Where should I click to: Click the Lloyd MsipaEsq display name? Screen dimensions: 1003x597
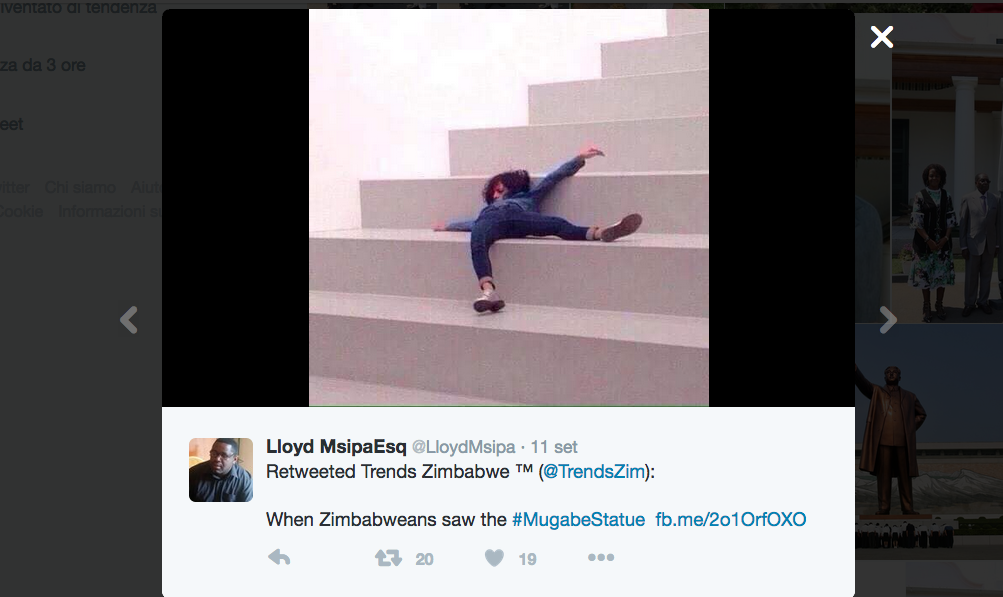[336, 446]
